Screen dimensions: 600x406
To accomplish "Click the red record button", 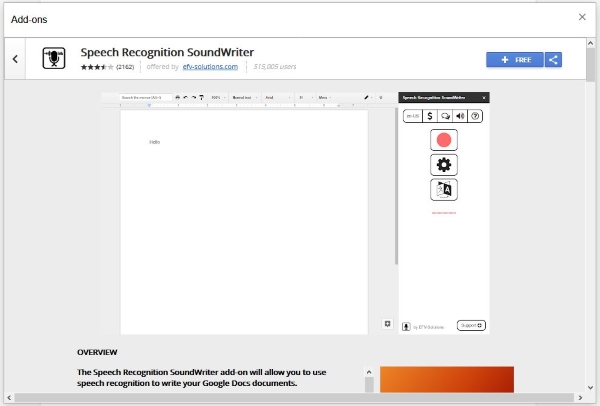I will pyautogui.click(x=444, y=139).
